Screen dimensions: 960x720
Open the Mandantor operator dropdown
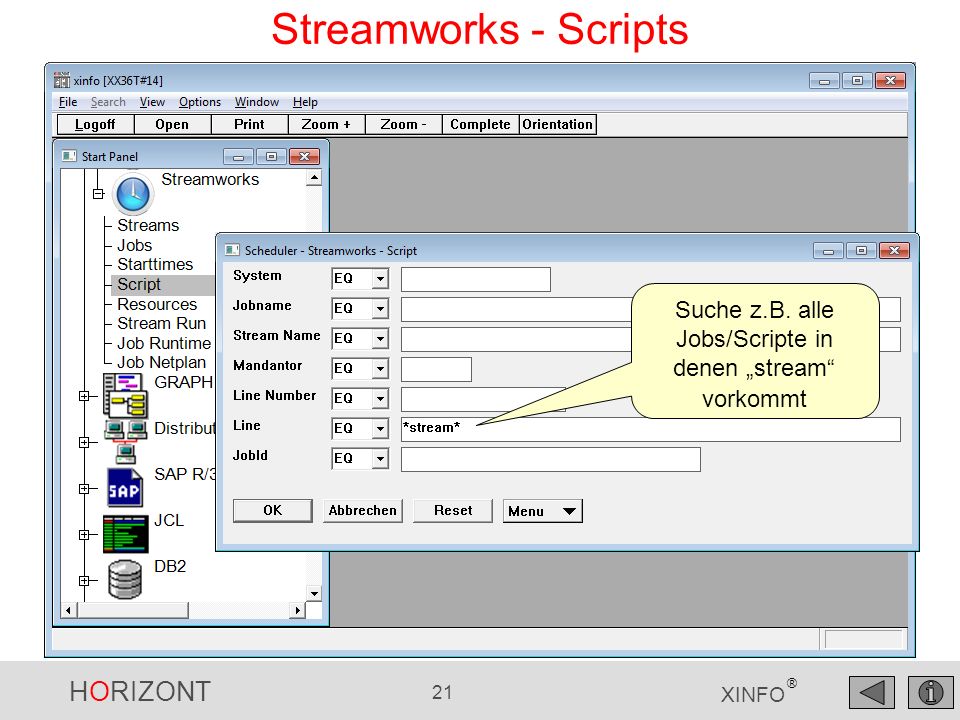380,369
